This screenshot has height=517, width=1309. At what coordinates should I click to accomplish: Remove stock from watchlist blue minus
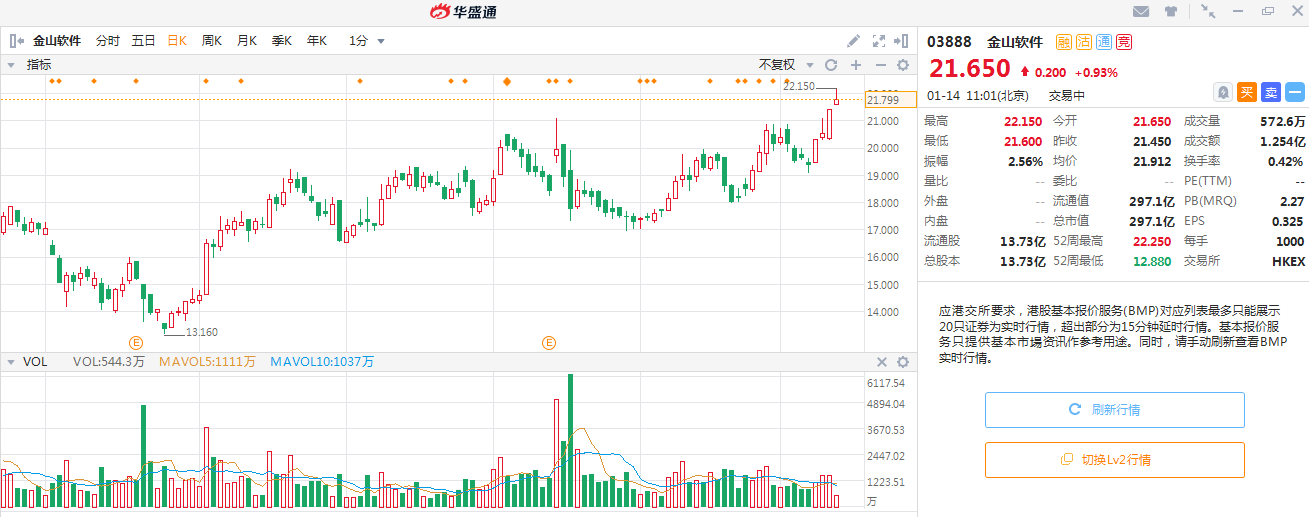coord(1294,92)
